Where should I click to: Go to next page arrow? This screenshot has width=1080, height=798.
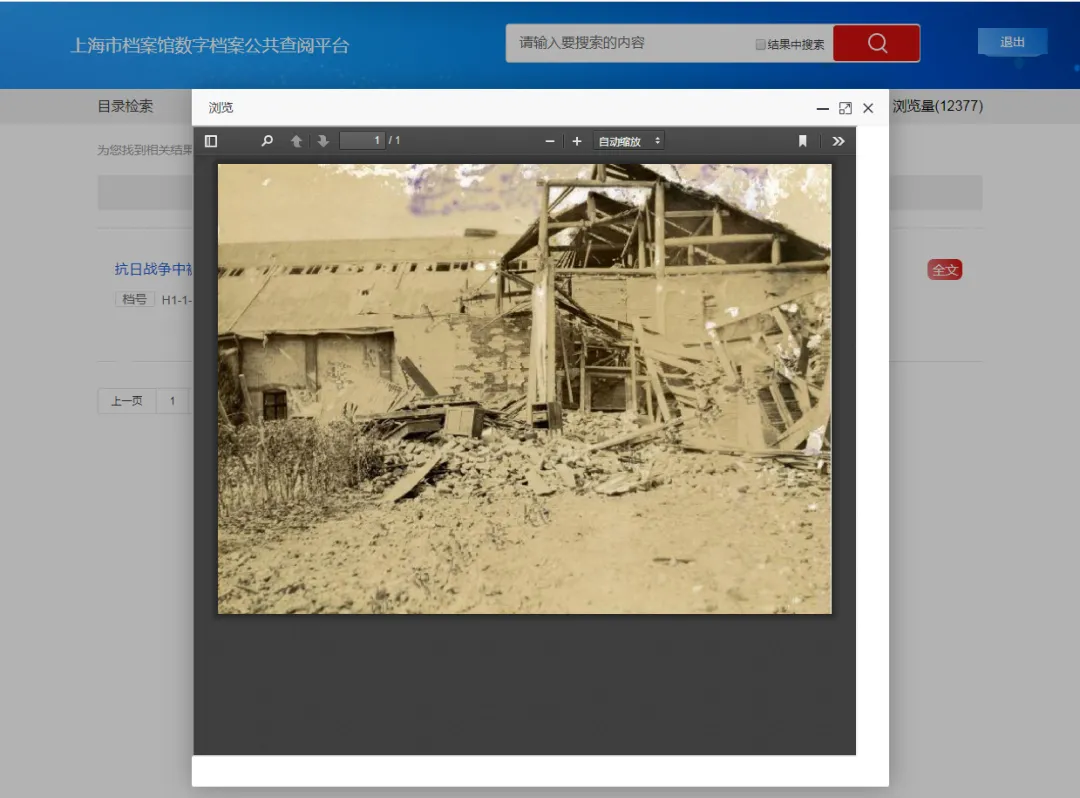coord(323,141)
